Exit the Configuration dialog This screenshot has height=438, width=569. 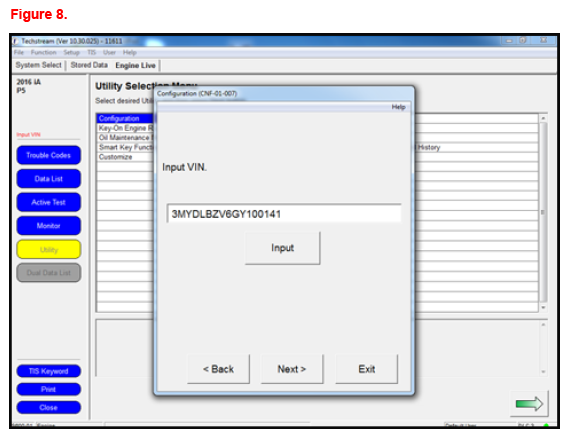(x=367, y=369)
